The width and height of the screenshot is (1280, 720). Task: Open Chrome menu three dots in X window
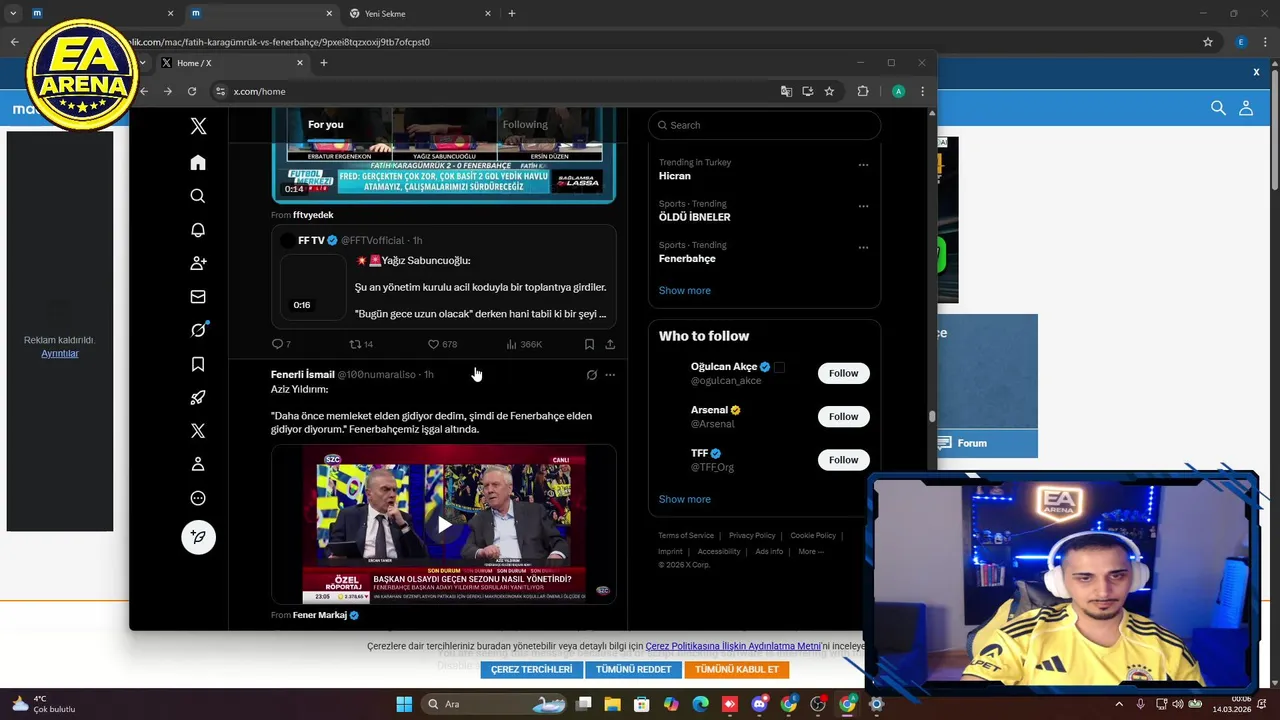[922, 91]
